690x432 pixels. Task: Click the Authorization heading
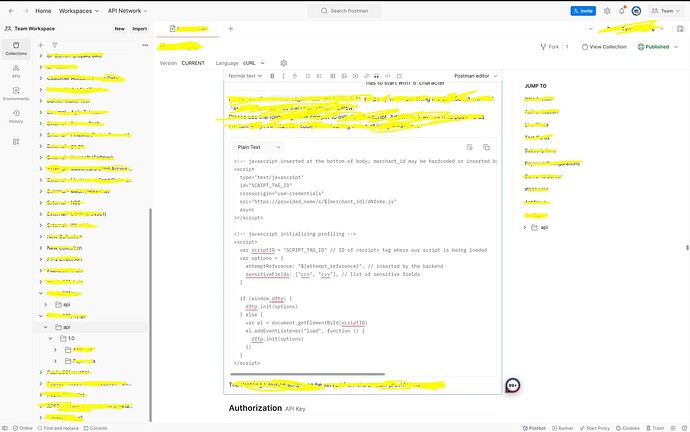255,408
